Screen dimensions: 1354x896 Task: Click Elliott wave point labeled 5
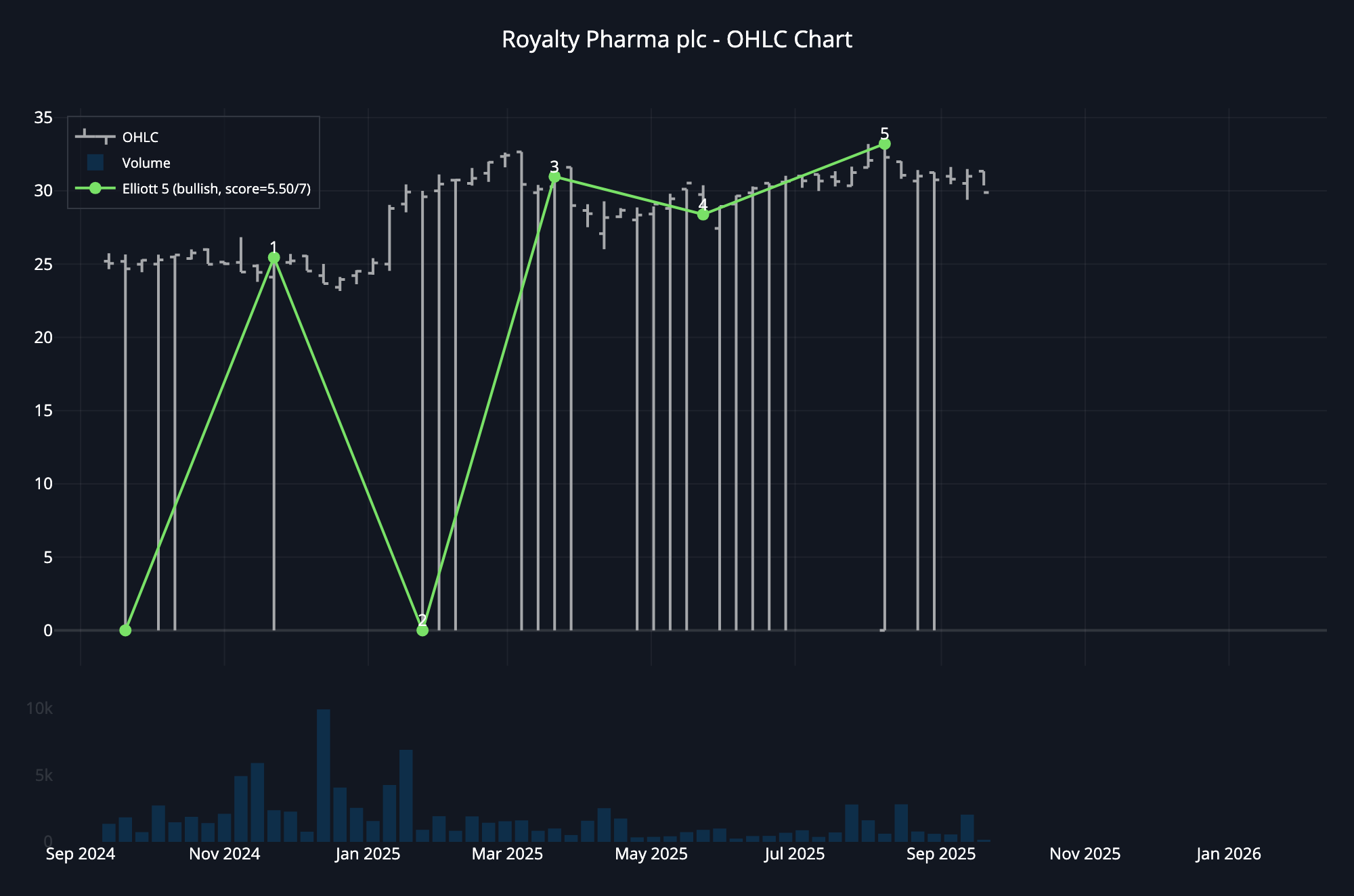point(885,144)
